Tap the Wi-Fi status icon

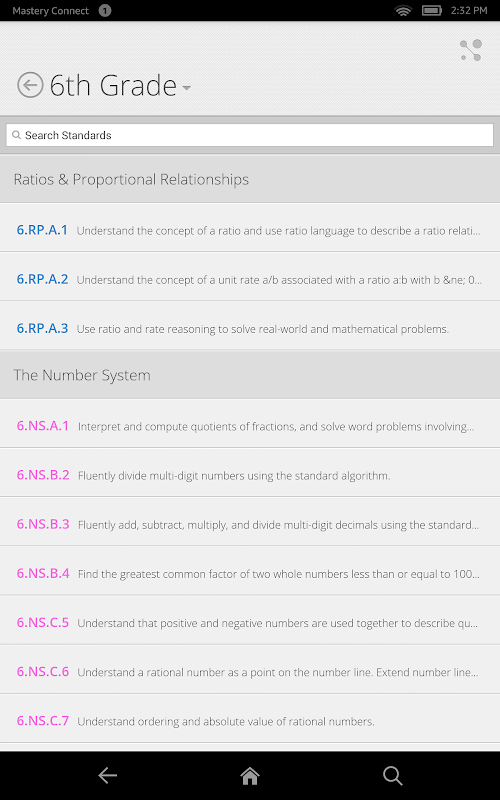click(403, 11)
